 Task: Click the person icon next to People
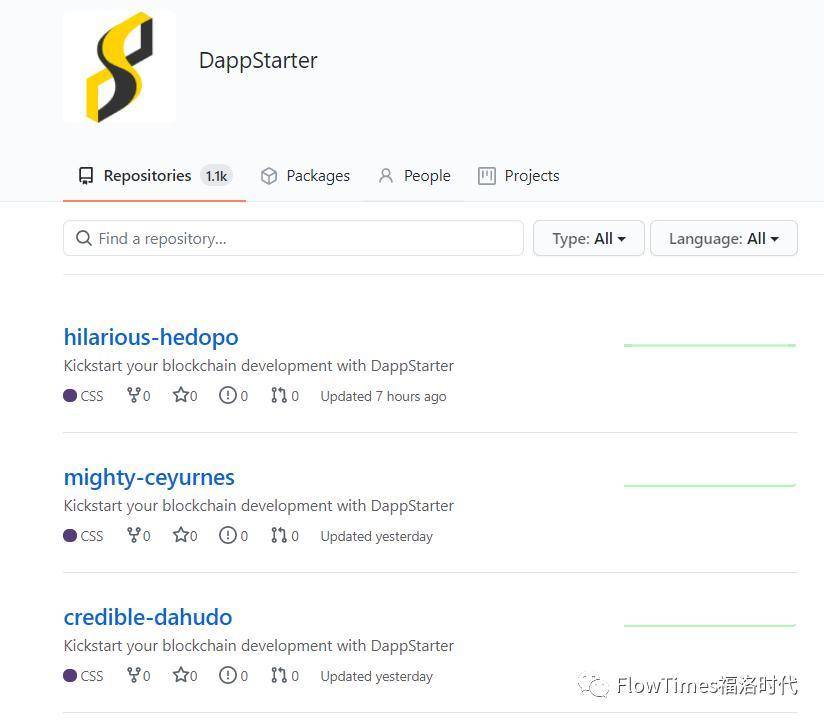point(386,175)
